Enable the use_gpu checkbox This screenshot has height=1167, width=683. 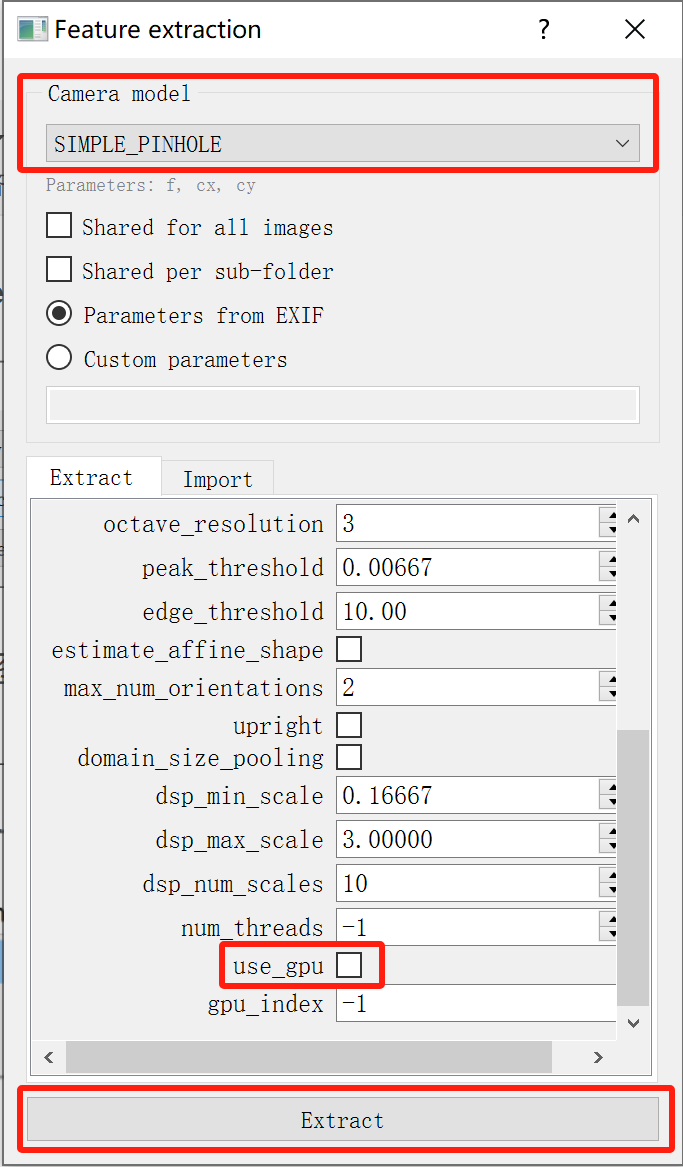click(x=349, y=964)
